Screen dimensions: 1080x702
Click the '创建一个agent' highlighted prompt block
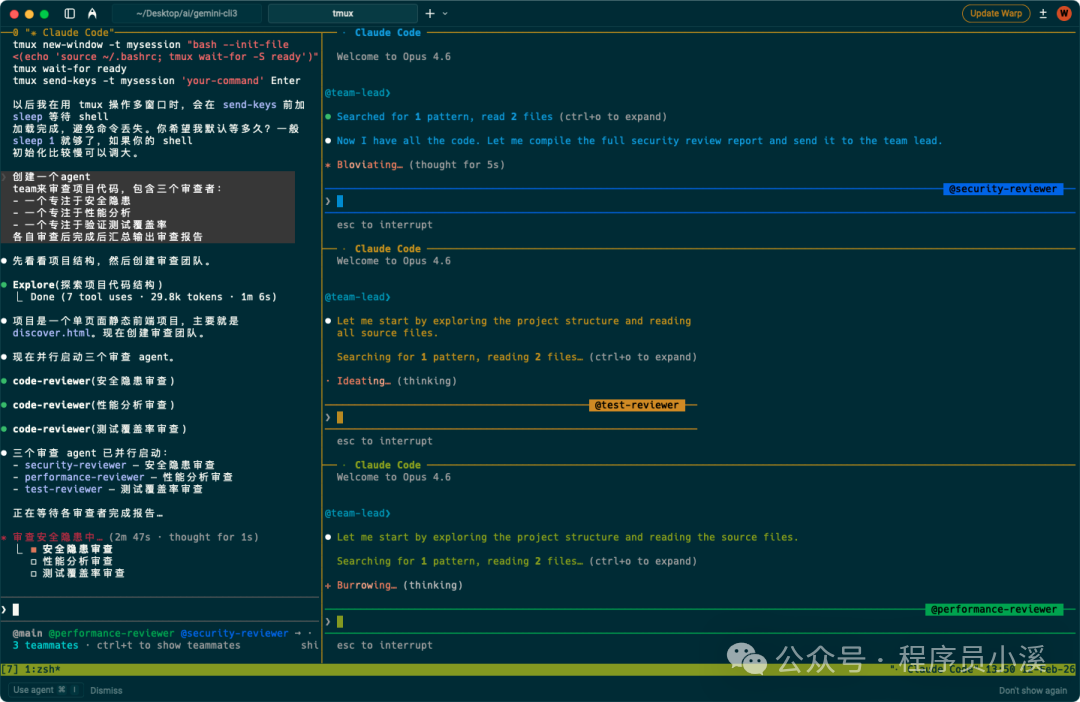pyautogui.click(x=148, y=207)
